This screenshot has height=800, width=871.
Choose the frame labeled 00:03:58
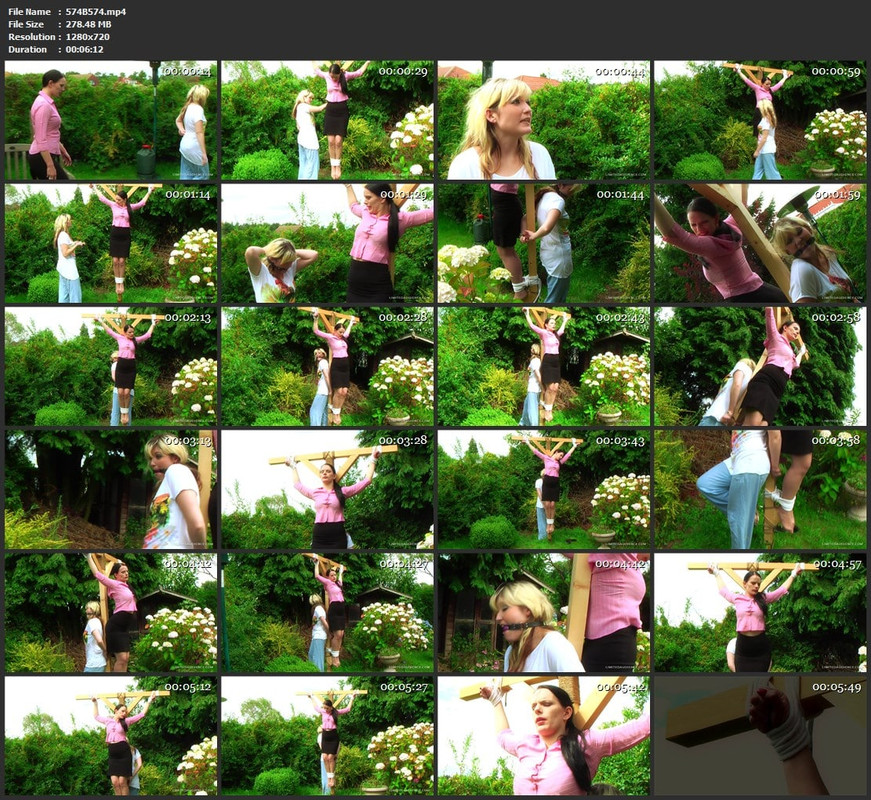760,489
